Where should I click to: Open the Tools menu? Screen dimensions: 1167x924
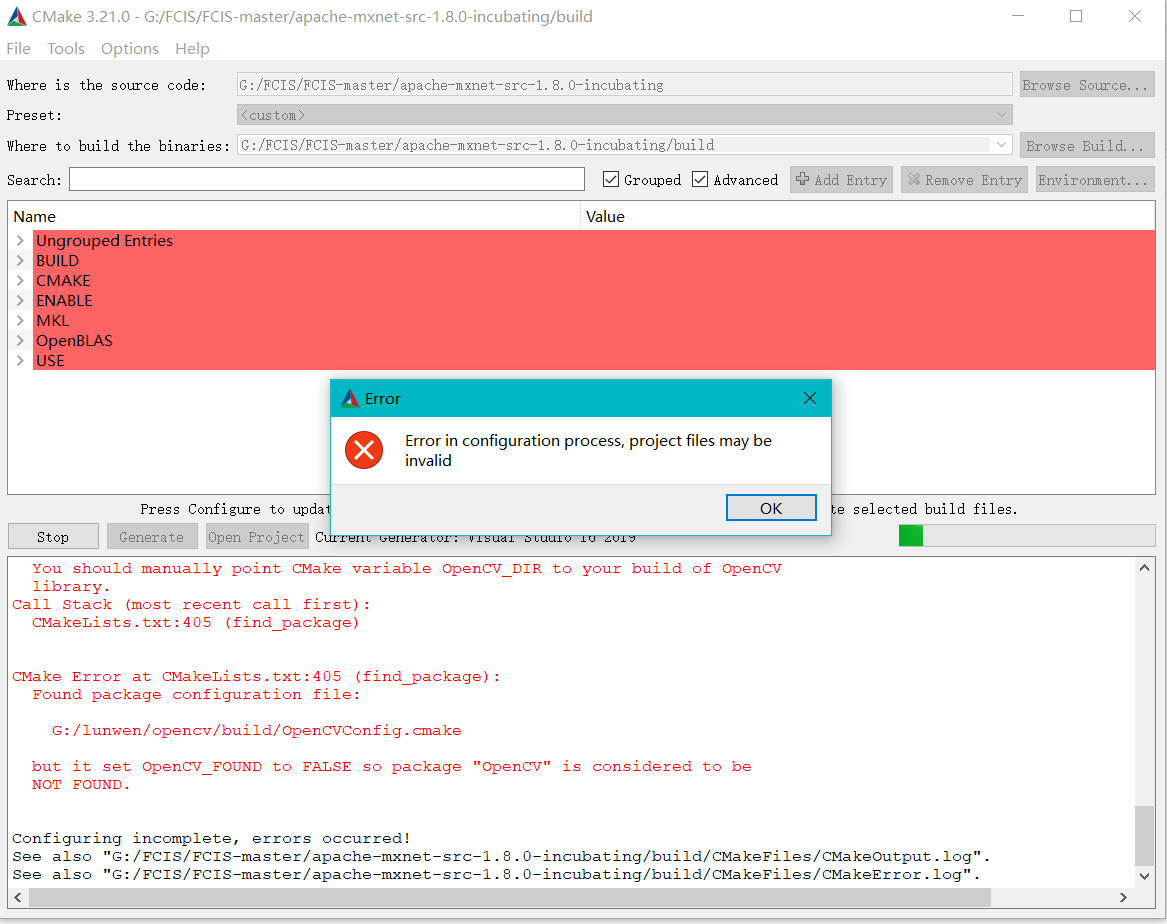tap(66, 48)
